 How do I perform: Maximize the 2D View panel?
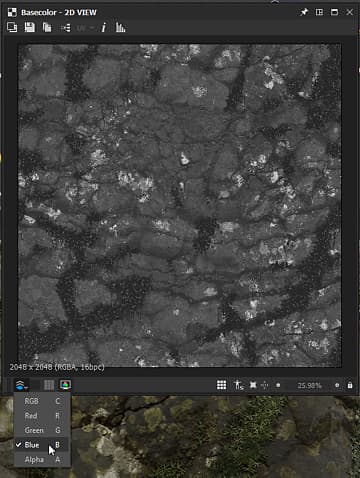pos(334,12)
